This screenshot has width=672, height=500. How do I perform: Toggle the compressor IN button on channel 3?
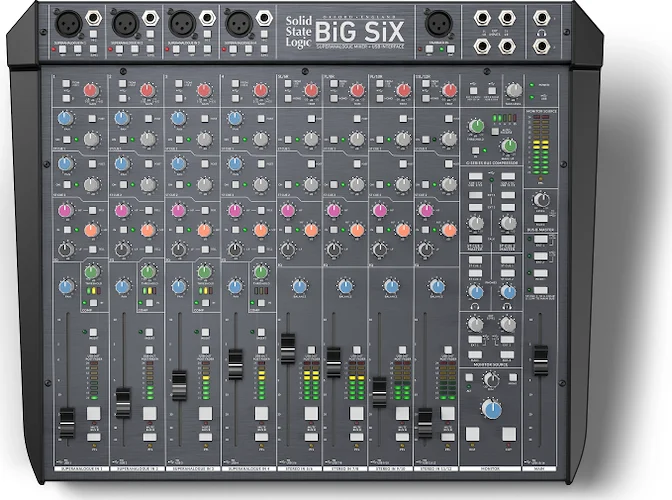click(x=205, y=303)
